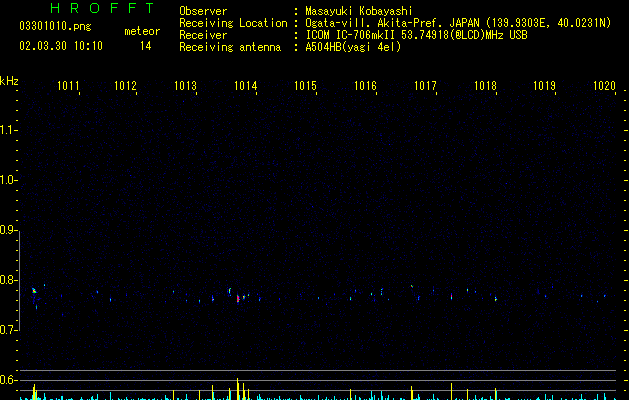Click the bright red meteor echo near 1014
The image size is (629, 400).
(x=238, y=298)
